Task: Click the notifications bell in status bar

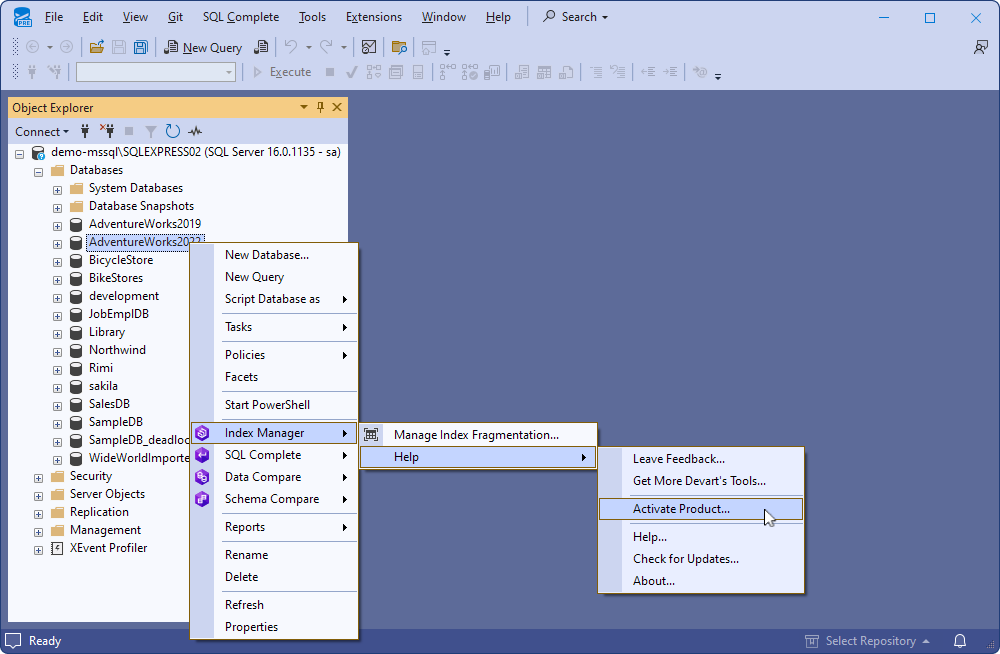Action: (x=960, y=641)
